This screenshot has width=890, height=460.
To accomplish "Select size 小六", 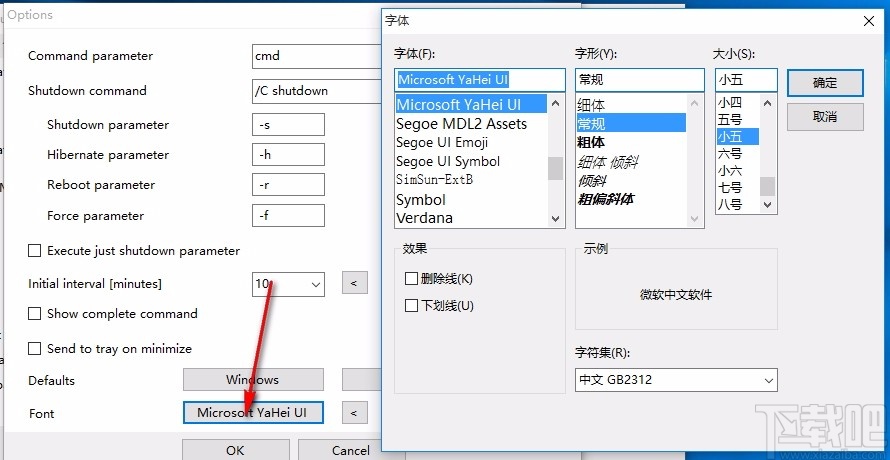I will 737,170.
